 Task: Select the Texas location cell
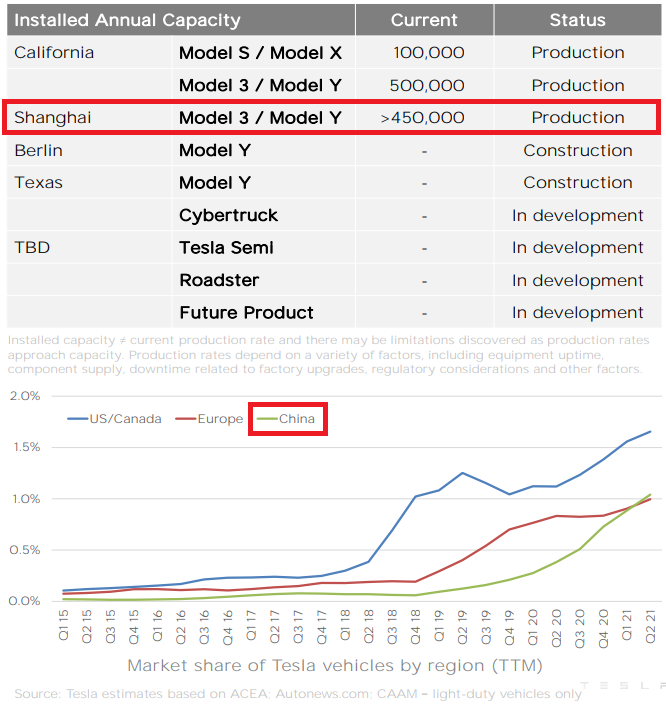(38, 183)
